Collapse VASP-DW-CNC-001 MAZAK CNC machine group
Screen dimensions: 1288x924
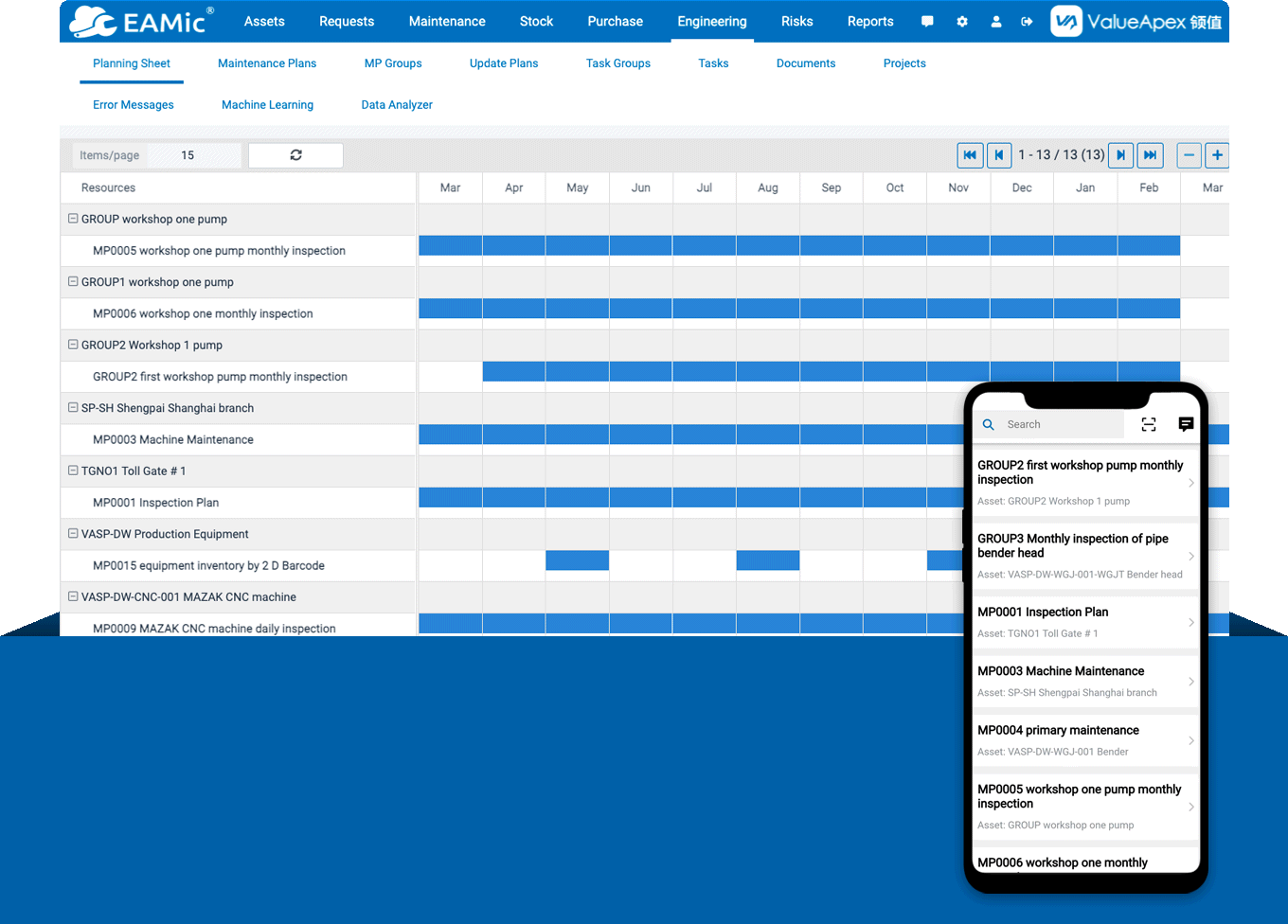point(73,596)
